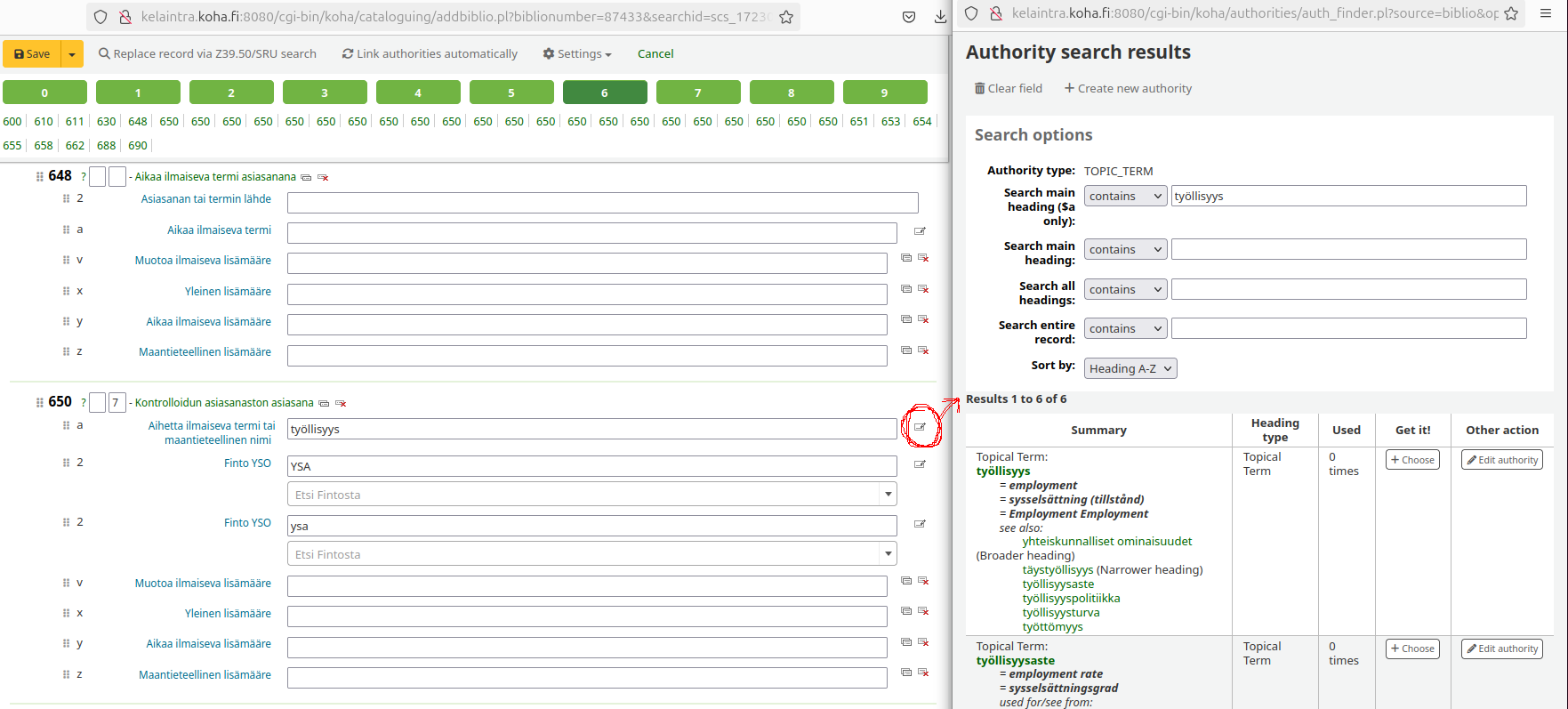Expand the Settings menu
The width and height of the screenshot is (1568, 709).
pos(577,54)
